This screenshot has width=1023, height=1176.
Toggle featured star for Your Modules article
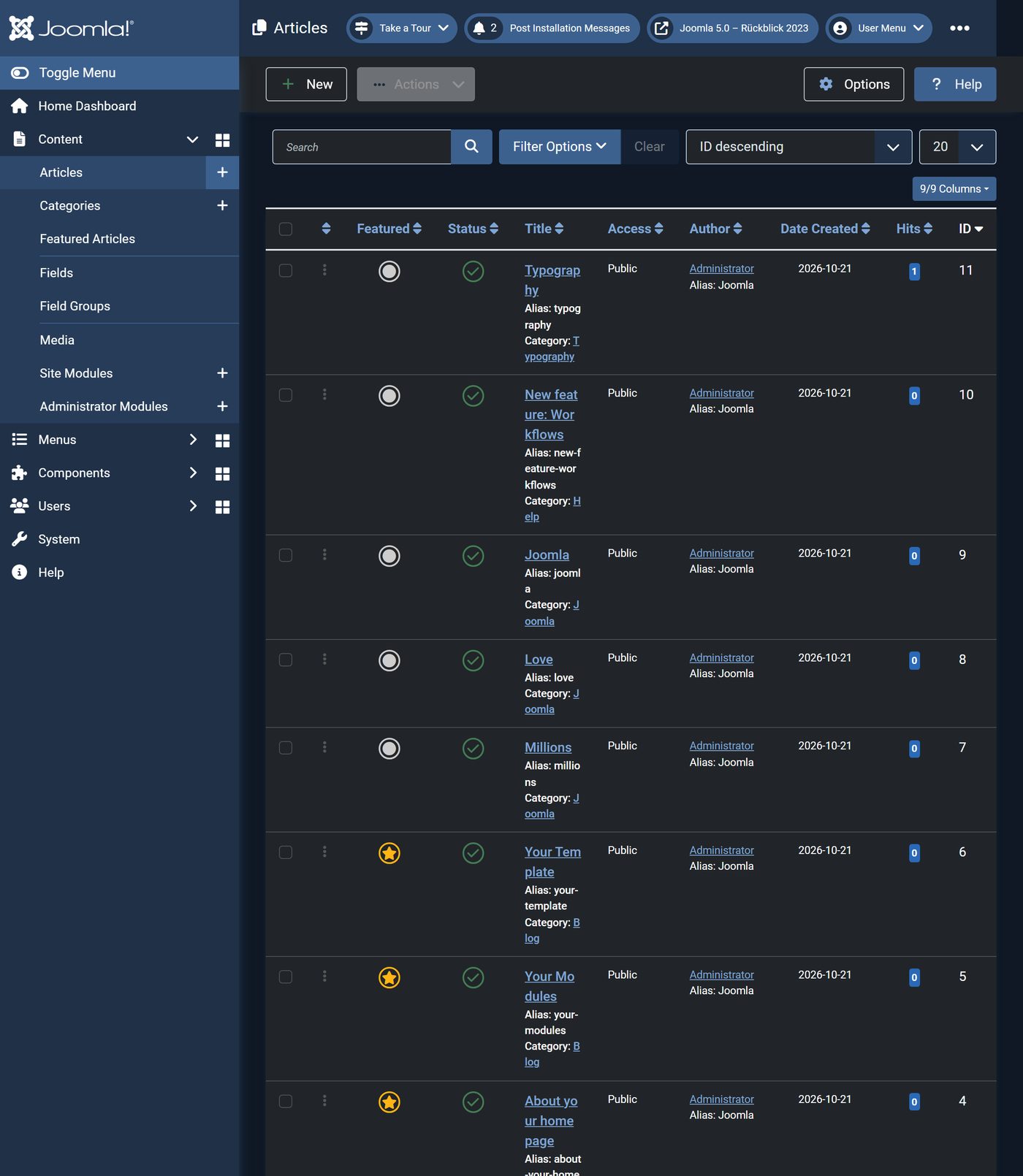coord(389,977)
